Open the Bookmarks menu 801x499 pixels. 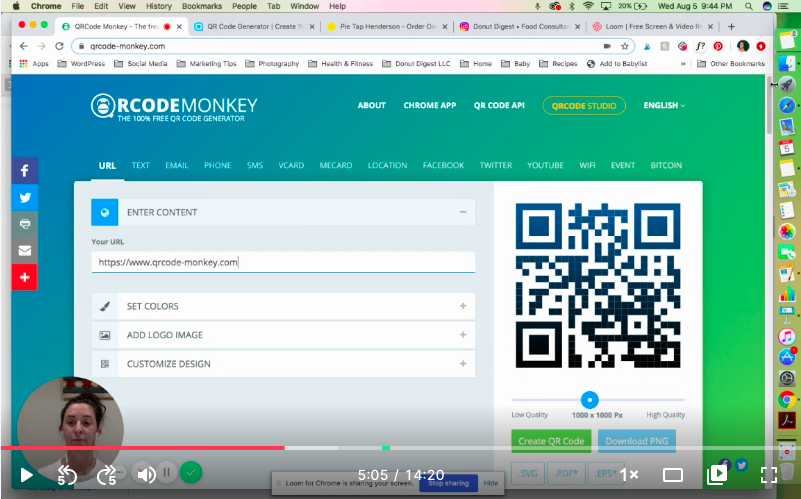pyautogui.click(x=202, y=6)
